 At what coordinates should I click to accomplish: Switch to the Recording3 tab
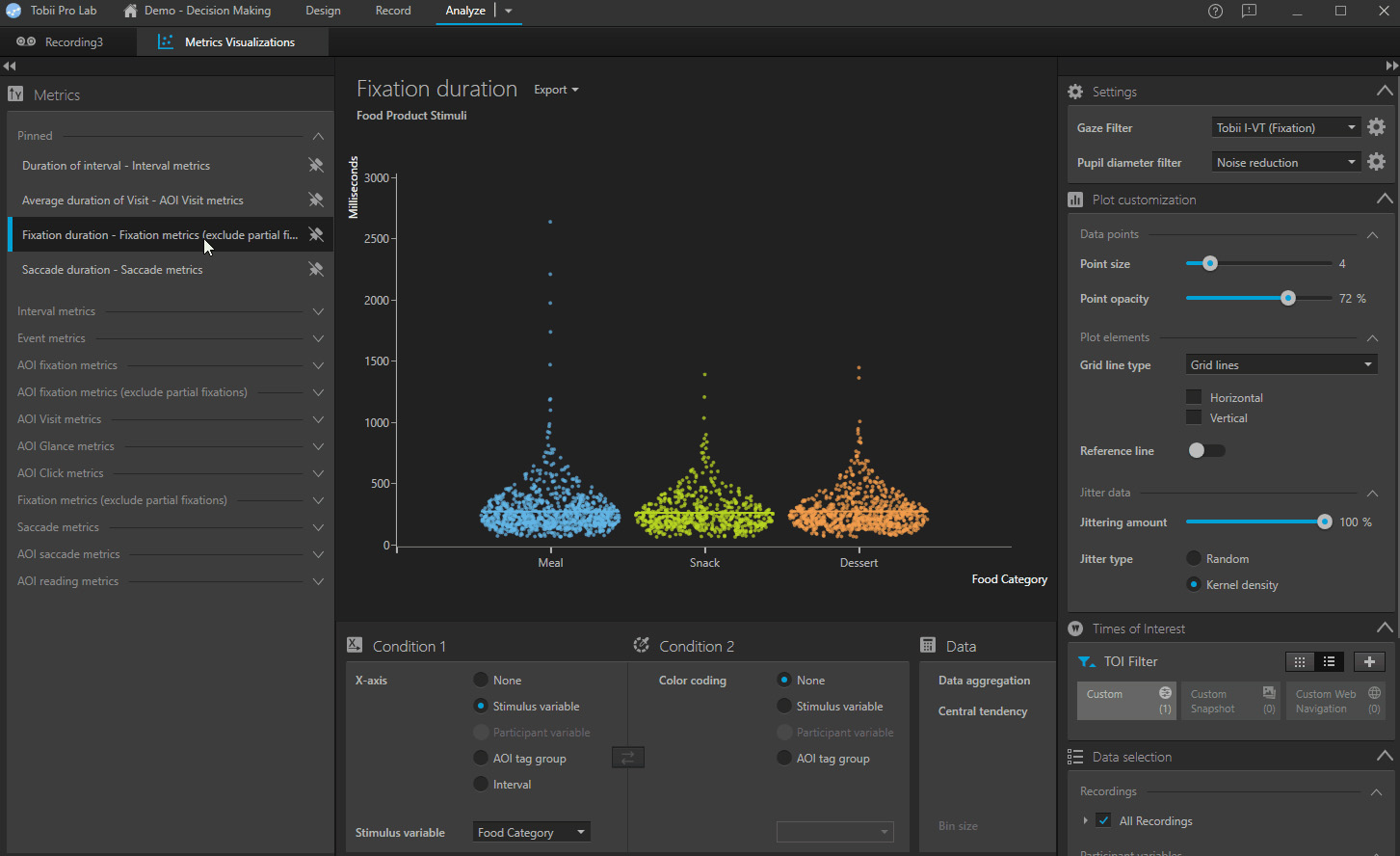click(x=62, y=42)
